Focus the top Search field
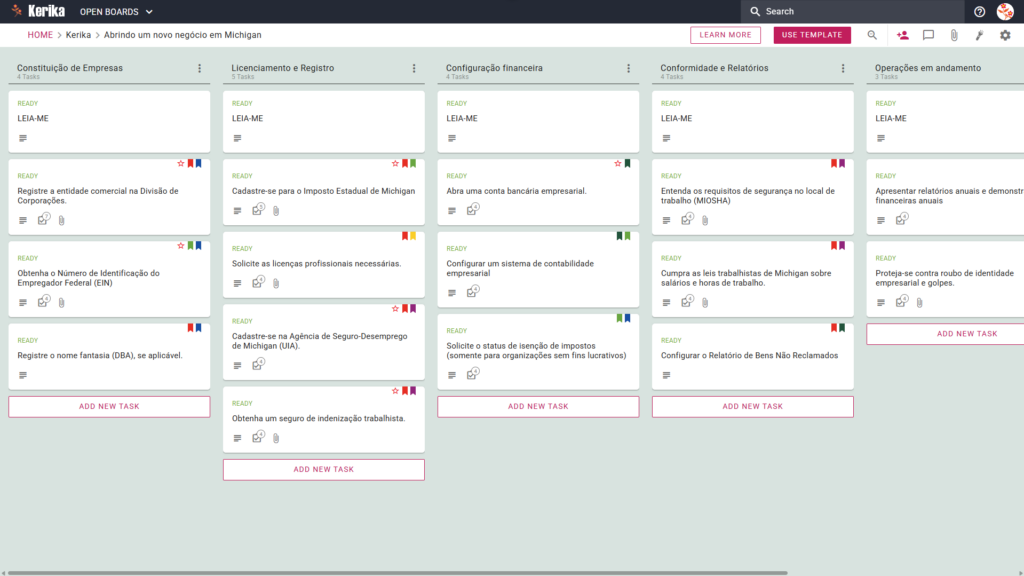 (x=852, y=12)
